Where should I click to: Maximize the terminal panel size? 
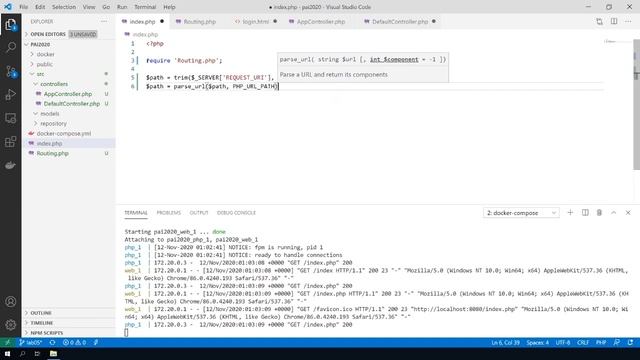click(613, 213)
